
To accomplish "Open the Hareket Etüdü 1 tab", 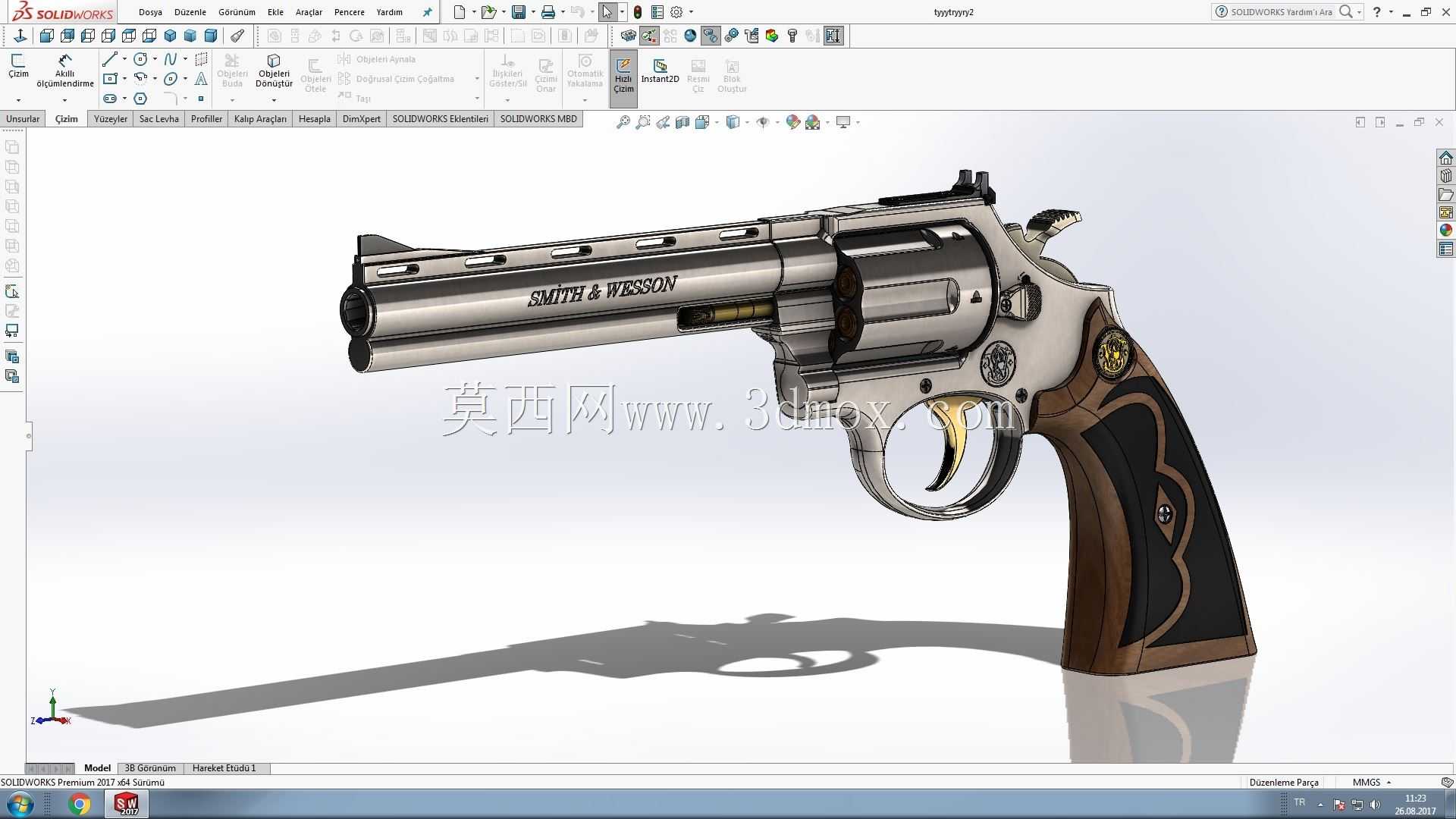I will [x=224, y=768].
